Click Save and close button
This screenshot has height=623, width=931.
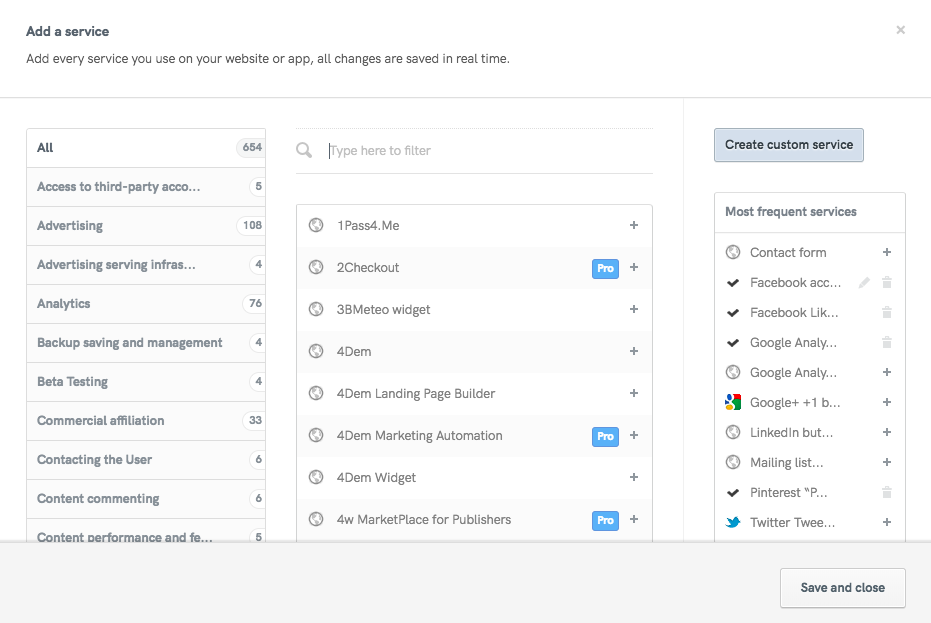[842, 588]
